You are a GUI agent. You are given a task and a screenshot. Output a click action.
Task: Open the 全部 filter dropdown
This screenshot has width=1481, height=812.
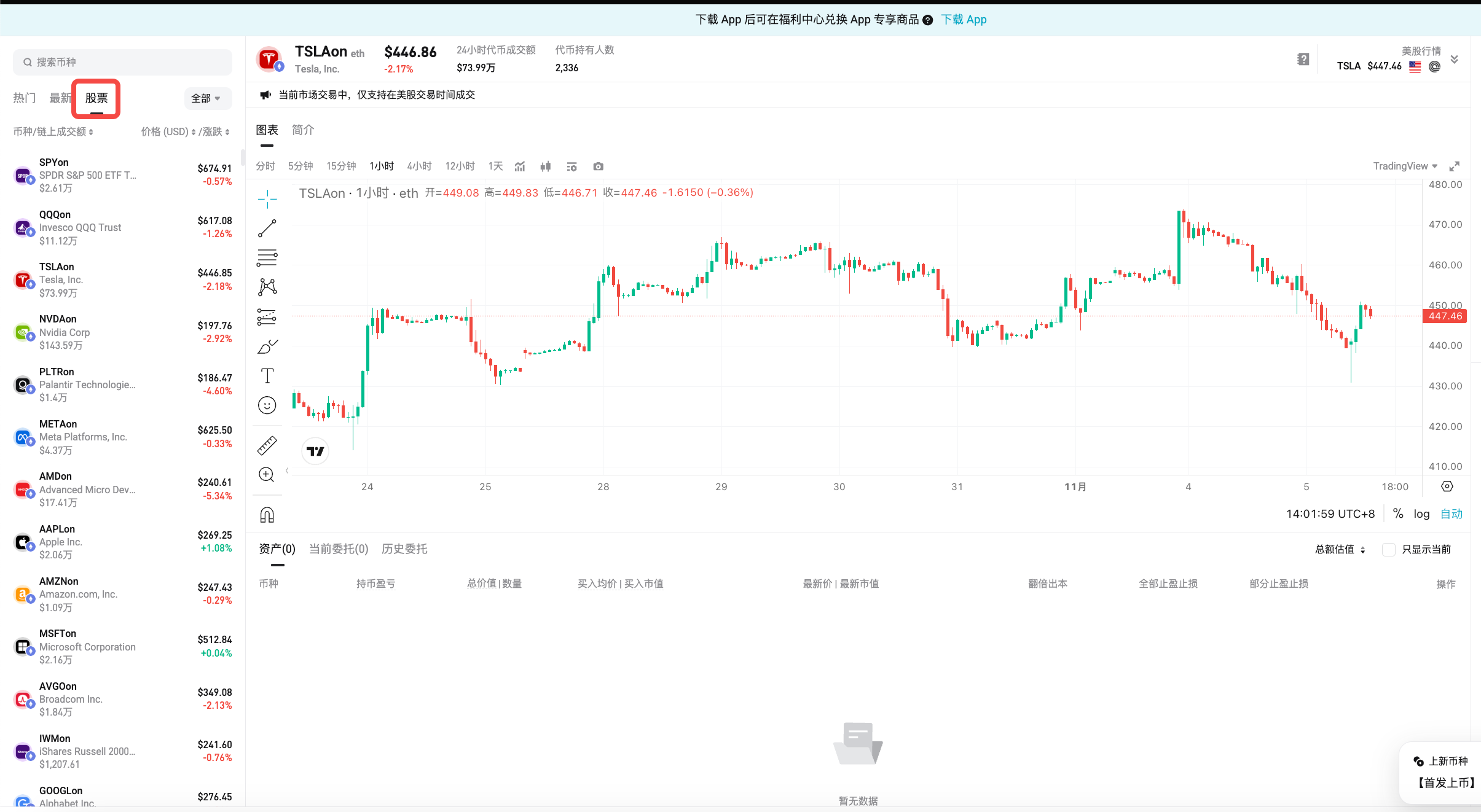click(206, 98)
